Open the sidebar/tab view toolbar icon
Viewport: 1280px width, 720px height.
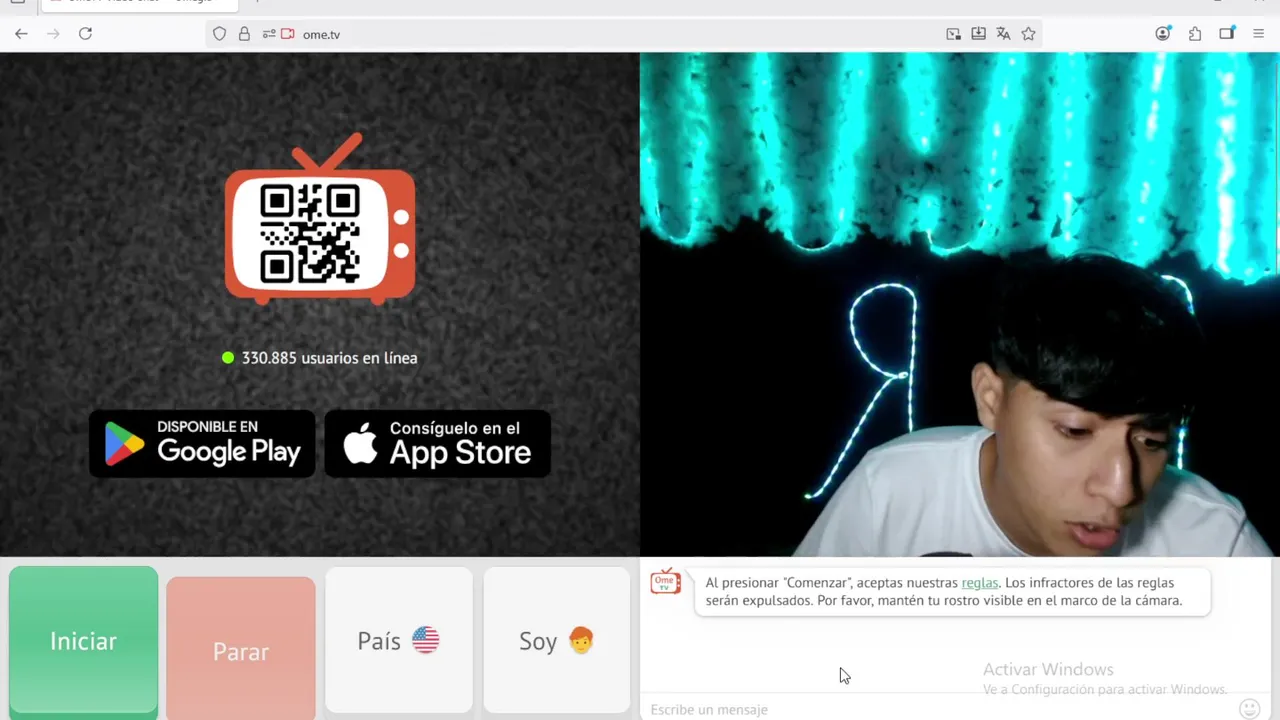pyautogui.click(x=1227, y=34)
